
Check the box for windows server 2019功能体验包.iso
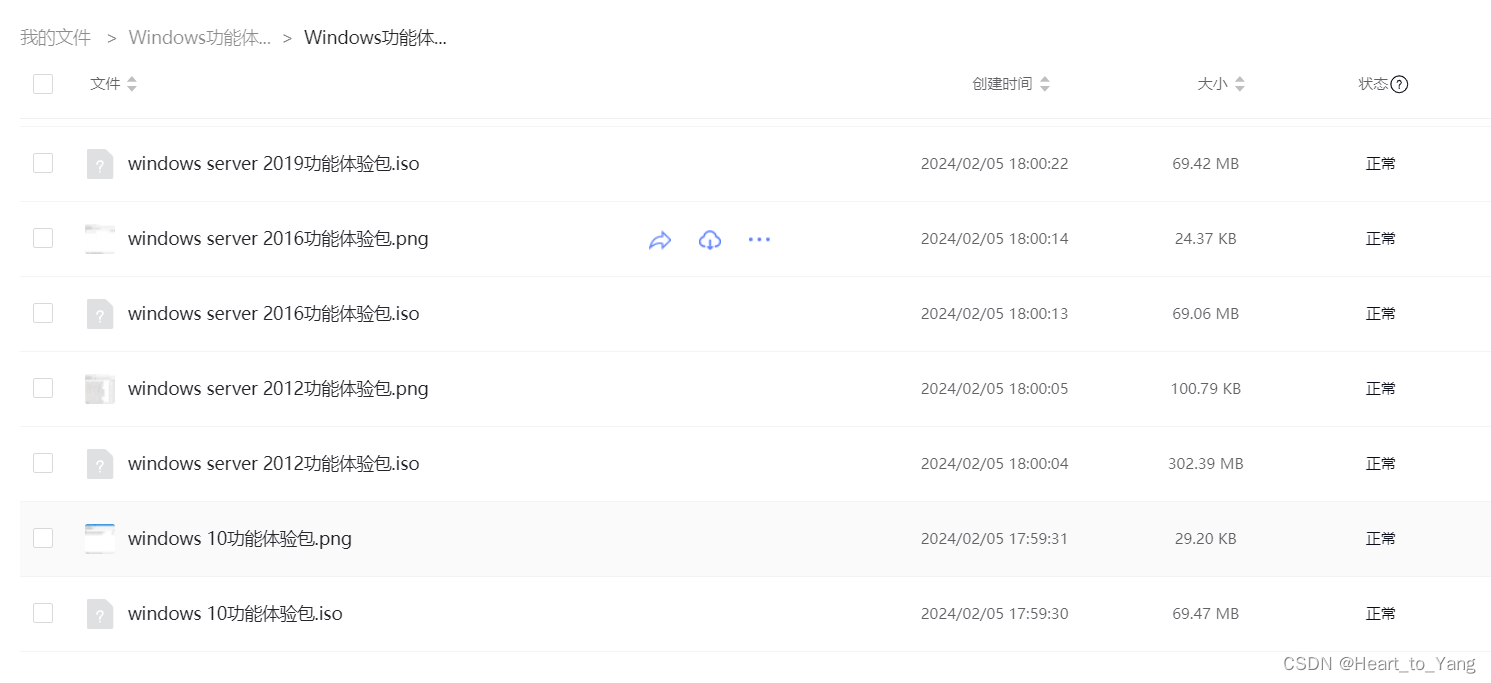pyautogui.click(x=43, y=163)
